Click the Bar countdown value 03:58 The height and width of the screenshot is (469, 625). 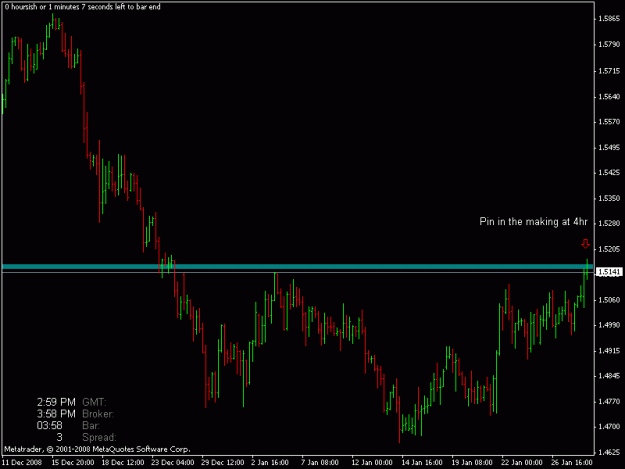(x=49, y=426)
